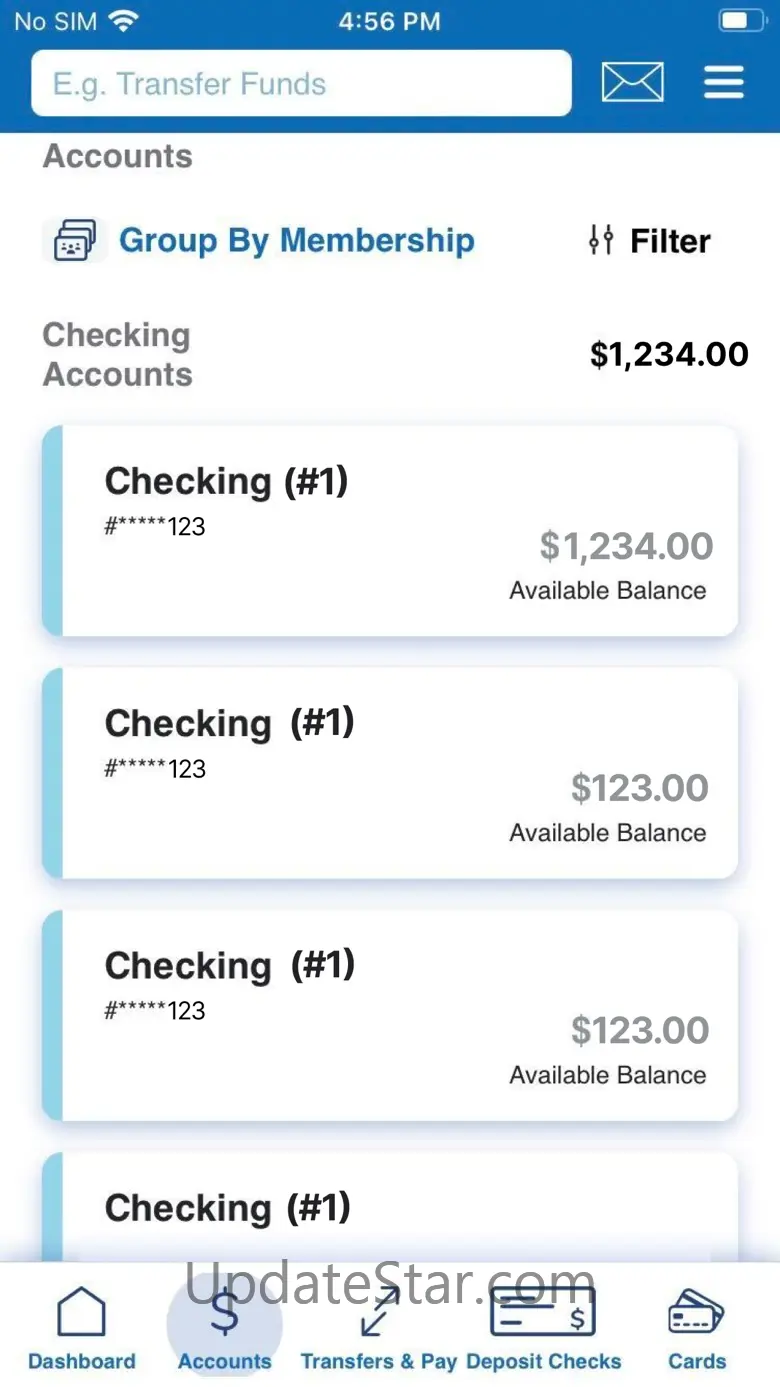Open the messages envelope icon
The width and height of the screenshot is (780, 1387).
632,82
